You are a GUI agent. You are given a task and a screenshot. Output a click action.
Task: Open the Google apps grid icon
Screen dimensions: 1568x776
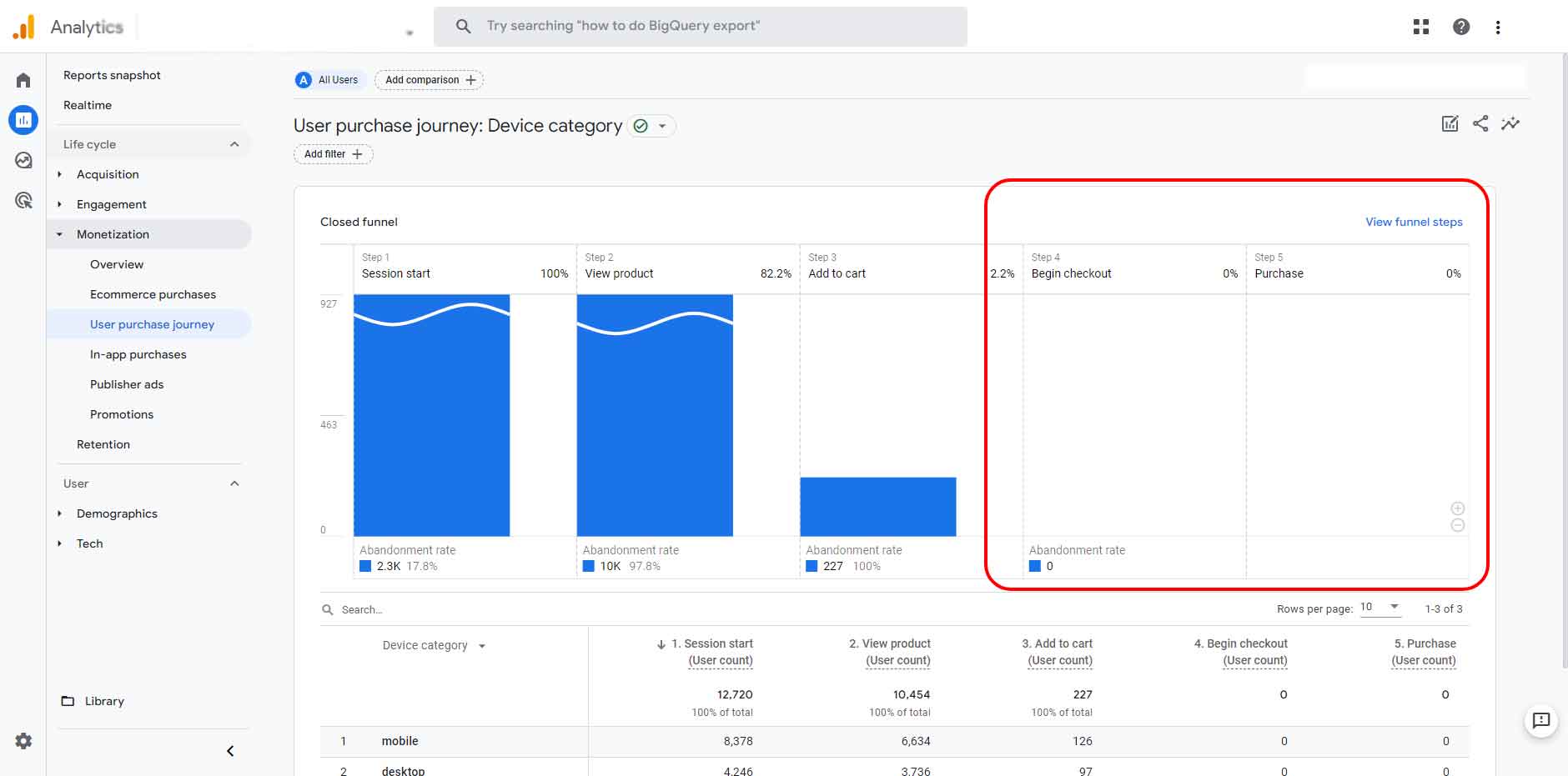pos(1421,27)
